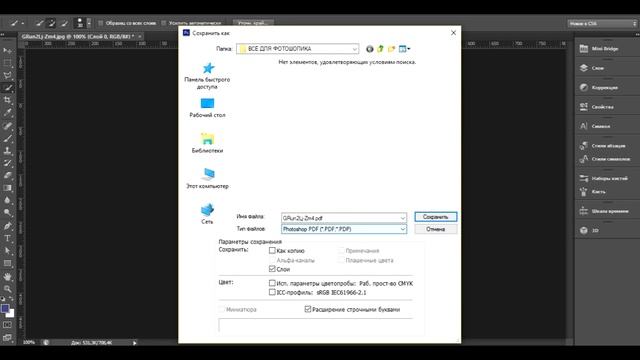This screenshot has height=360, width=640.
Task: Select the Move tool
Action: (x=7, y=51)
